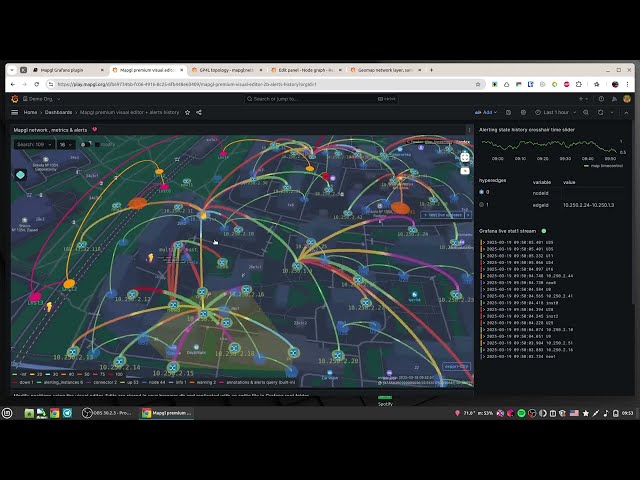This screenshot has height=480, width=640.
Task: Open the user avatar menu in Grafana
Action: point(627,99)
